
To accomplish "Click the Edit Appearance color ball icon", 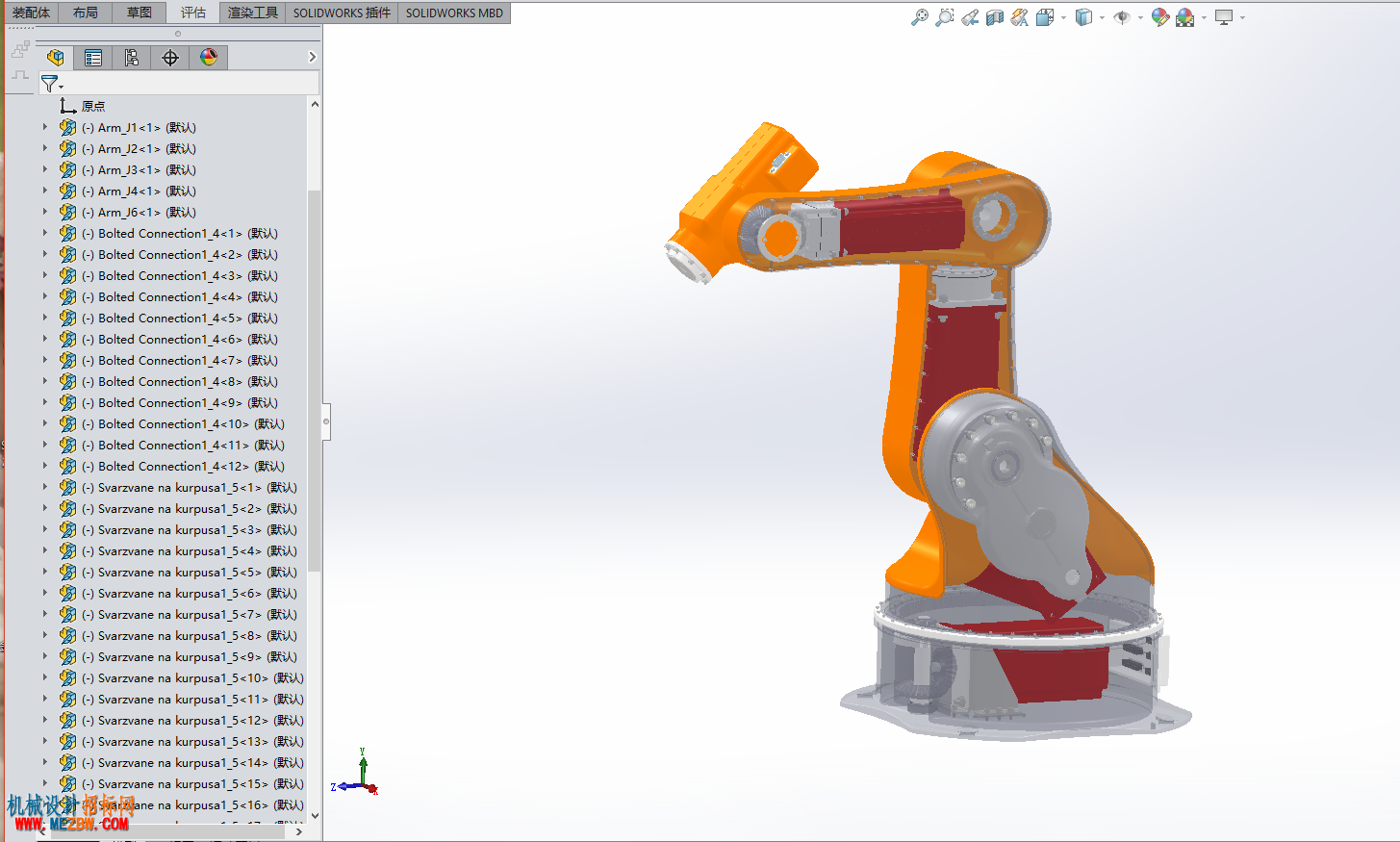I will 1159,16.
